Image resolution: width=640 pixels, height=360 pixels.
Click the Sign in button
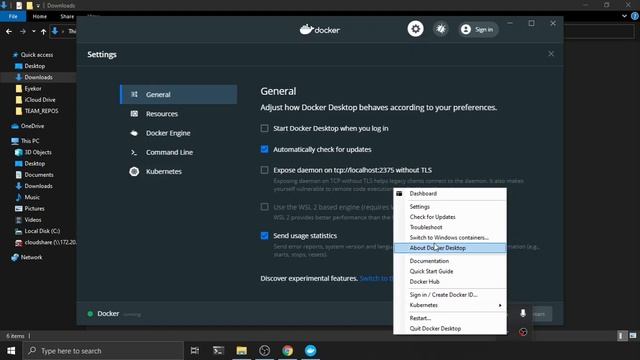(478, 29)
